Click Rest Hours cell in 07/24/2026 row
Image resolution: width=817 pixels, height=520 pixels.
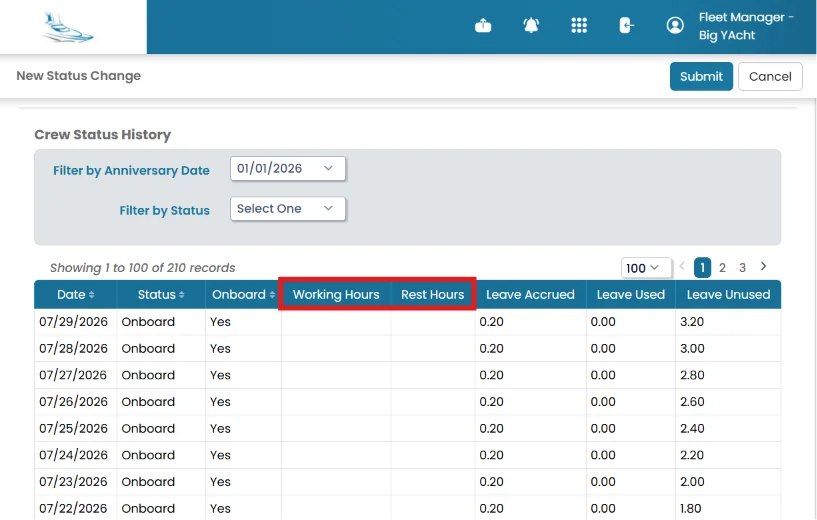pos(432,455)
